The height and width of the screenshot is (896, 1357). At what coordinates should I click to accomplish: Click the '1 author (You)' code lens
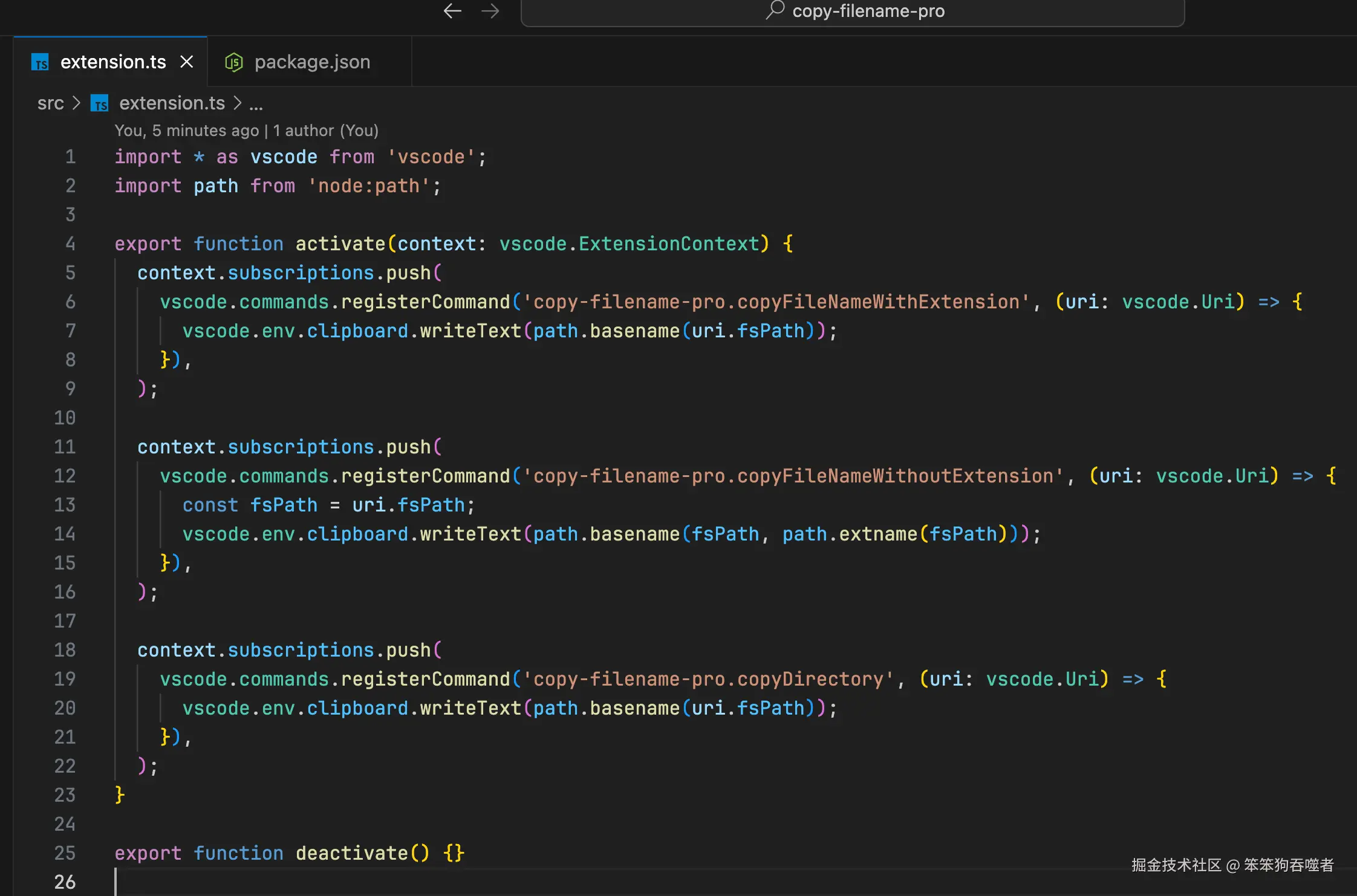coord(325,131)
